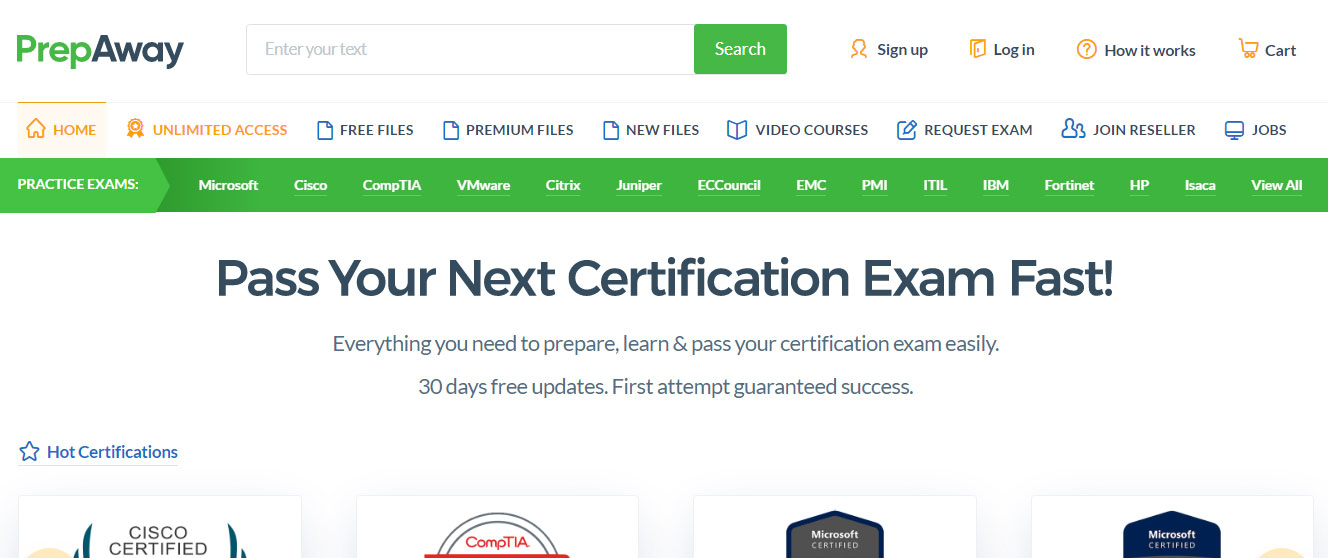
Task: Click the PrepAway logo
Action: click(100, 50)
